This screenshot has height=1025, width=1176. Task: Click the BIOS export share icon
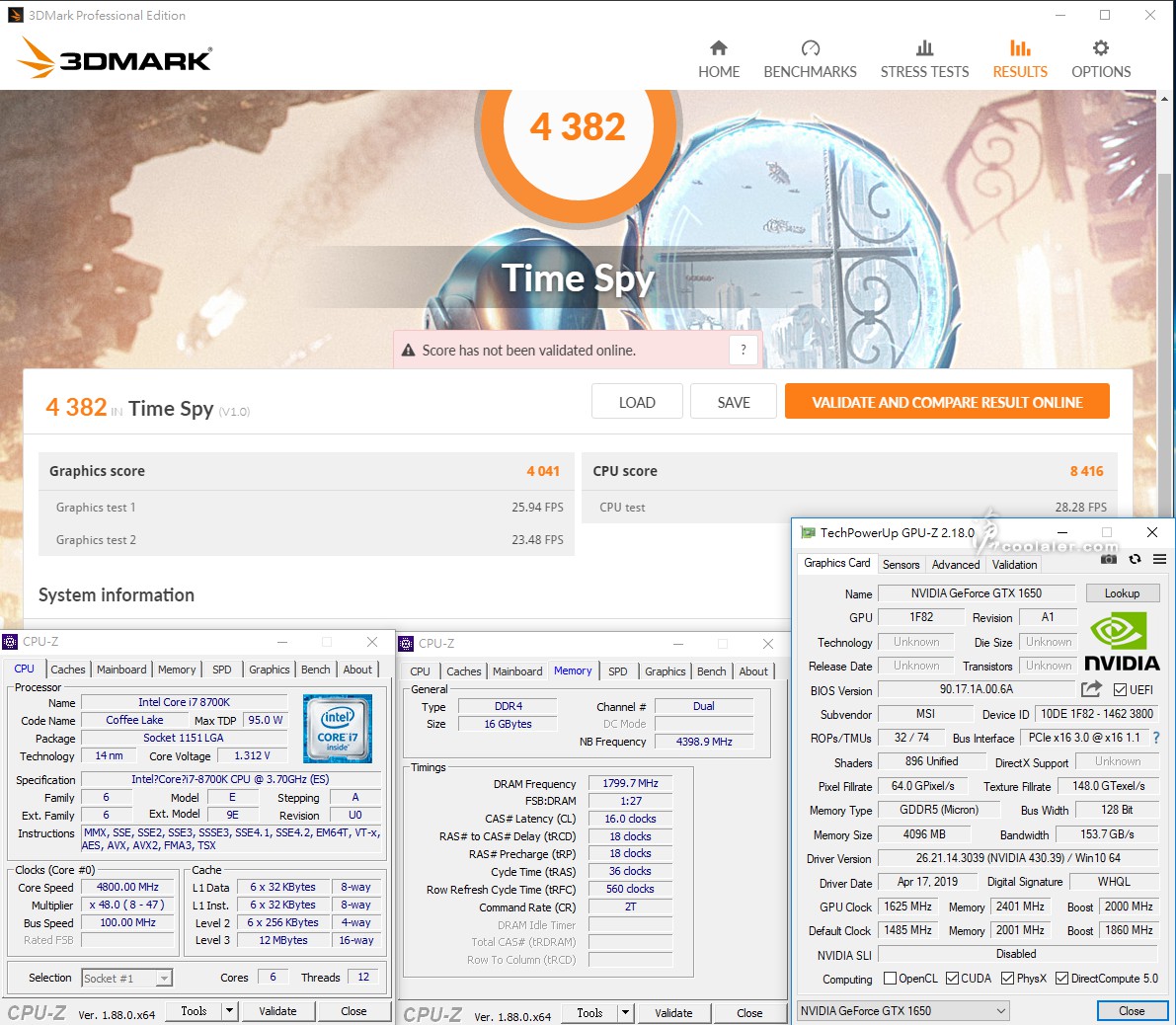(1091, 689)
